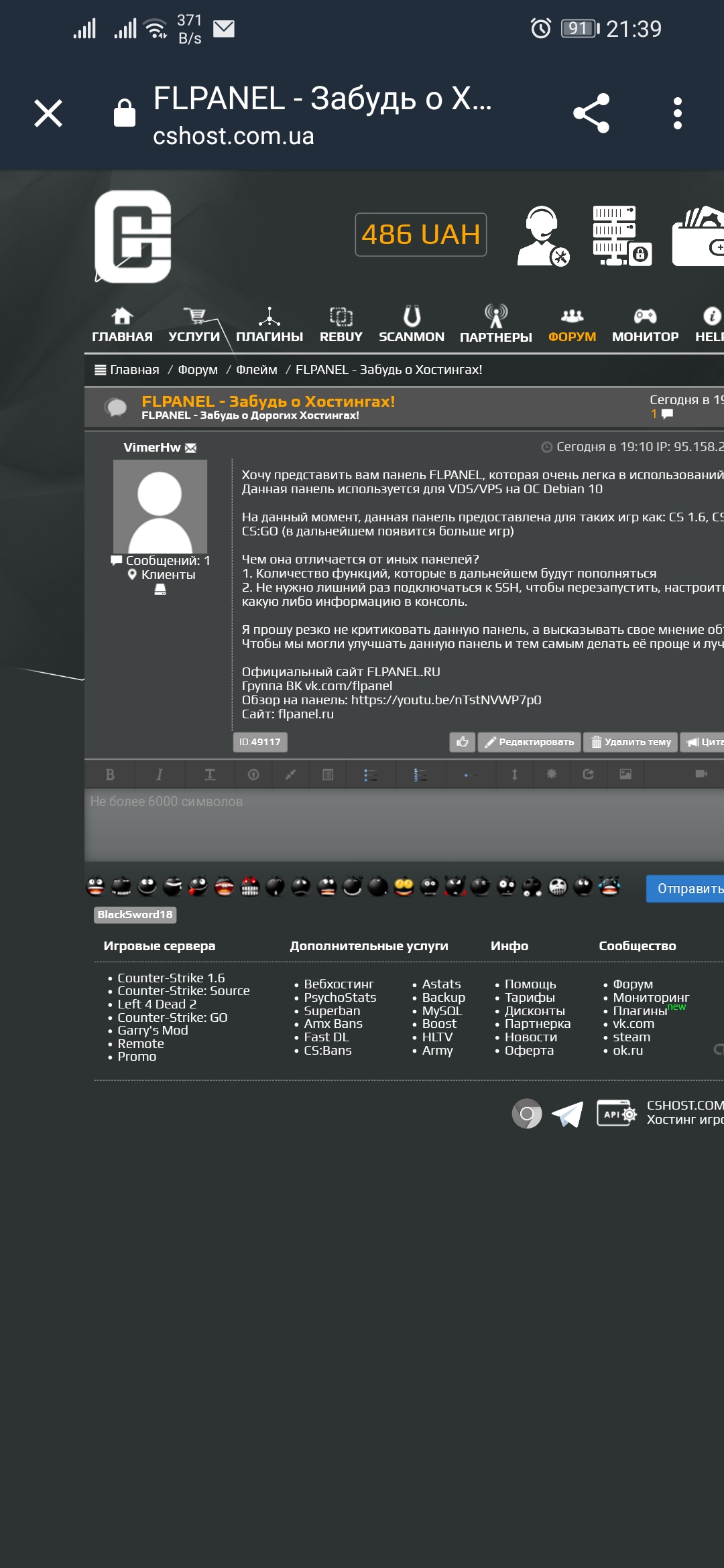The width and height of the screenshot is (724, 1568).
Task: Click the Chrome icon in footer
Action: pos(527,1114)
